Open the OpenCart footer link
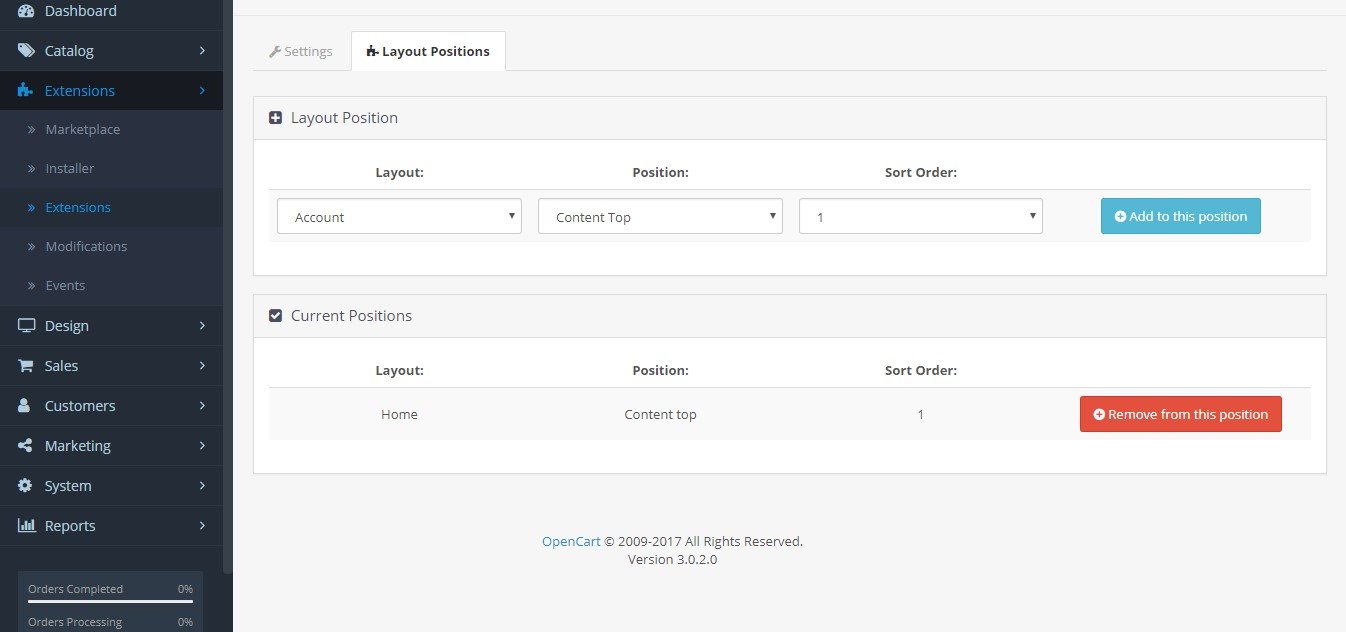This screenshot has height=632, width=1346. click(x=571, y=541)
